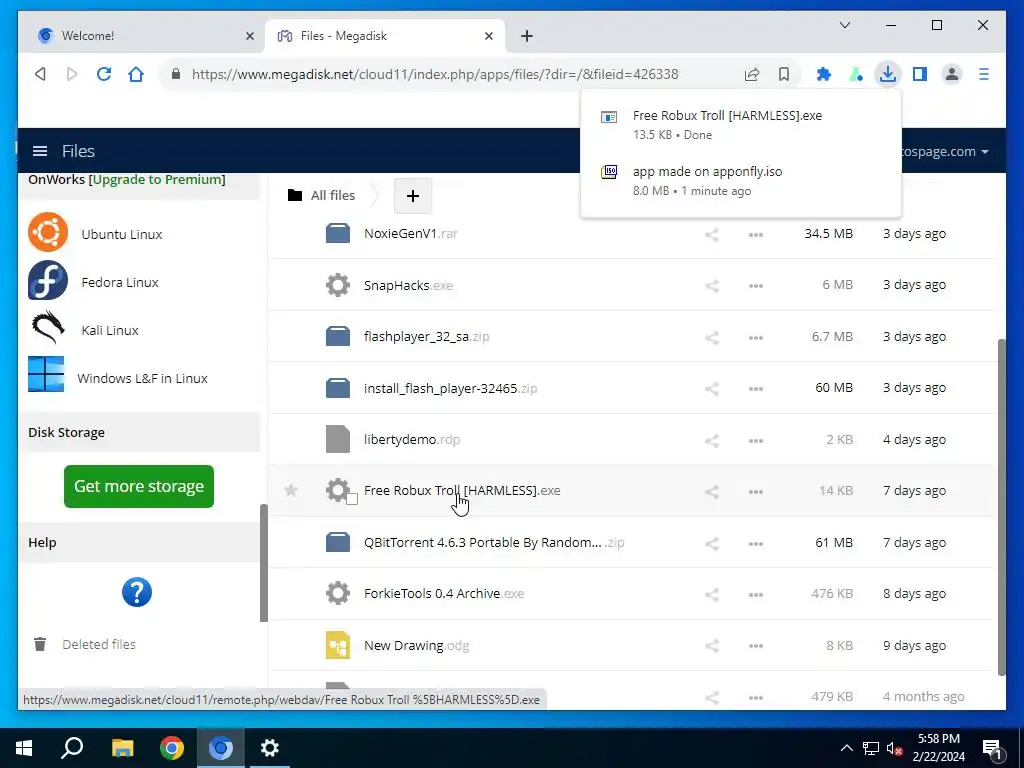This screenshot has width=1024, height=768.
Task: Click the share page icon in address bar
Action: 752,74
